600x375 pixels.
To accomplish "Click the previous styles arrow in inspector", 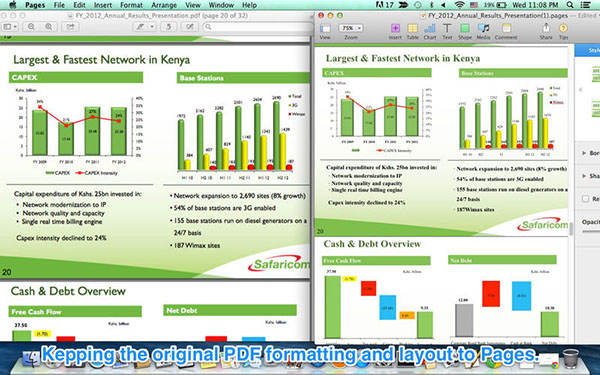I will coord(580,90).
